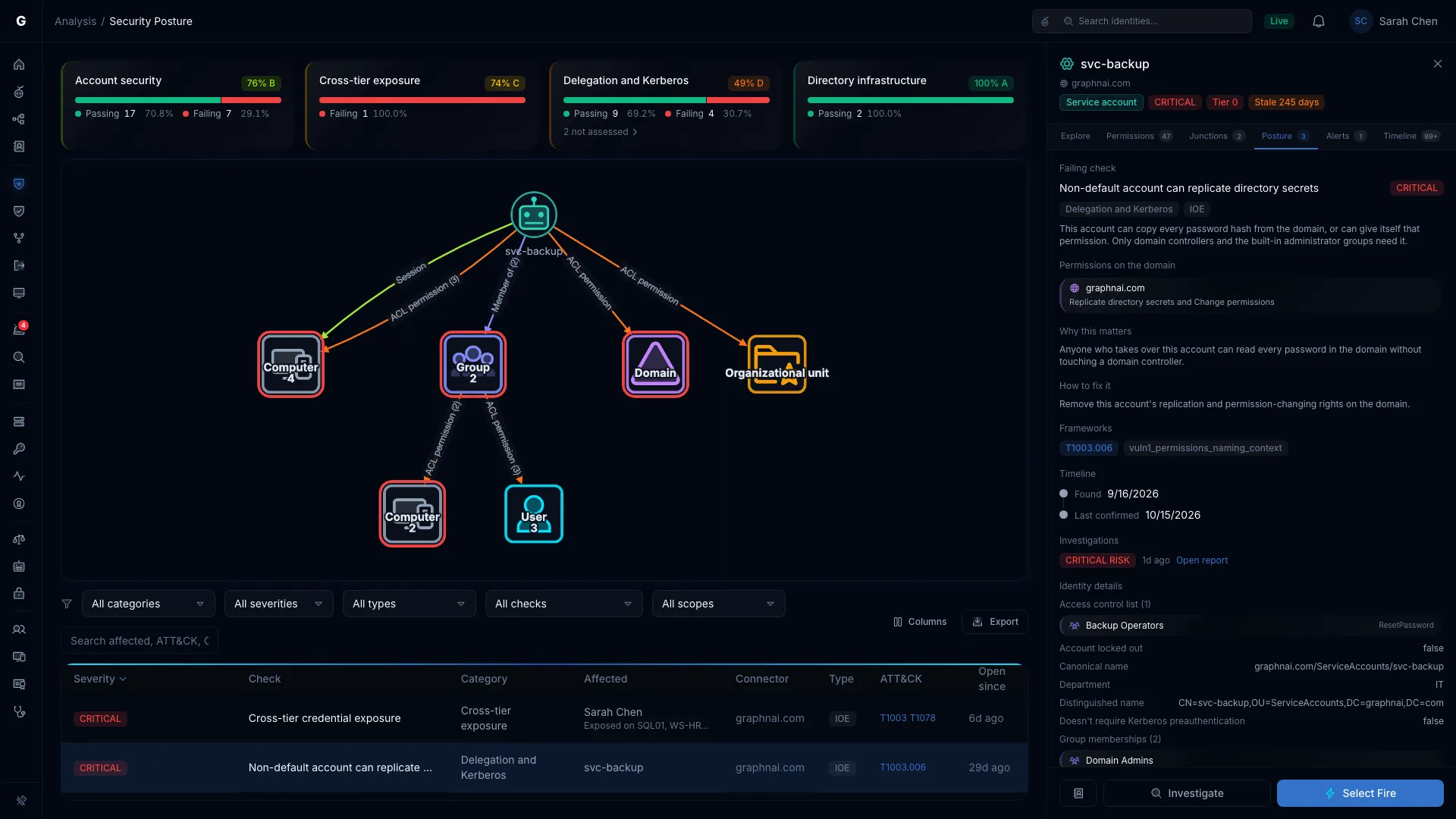Switch to the Timeline tab
Viewport: 1456px width, 819px height.
[1411, 136]
